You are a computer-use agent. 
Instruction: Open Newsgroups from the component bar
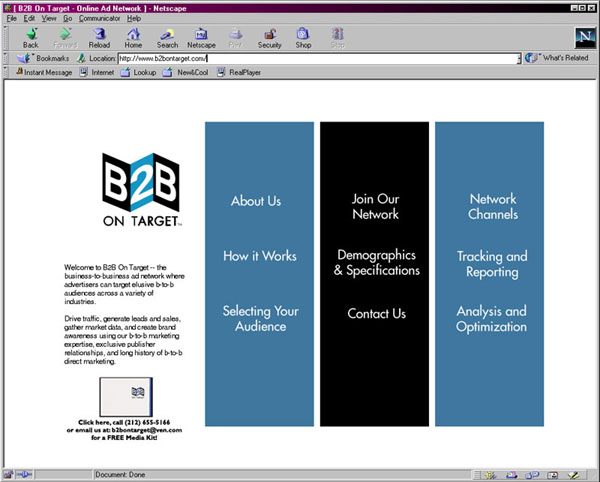click(532, 475)
